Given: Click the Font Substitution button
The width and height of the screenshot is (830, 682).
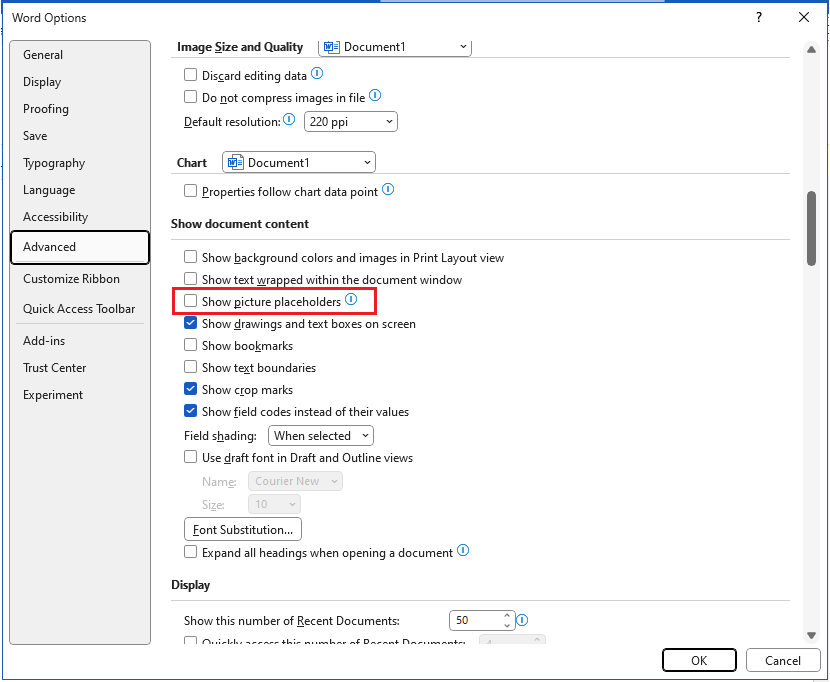Looking at the screenshot, I should (x=242, y=529).
